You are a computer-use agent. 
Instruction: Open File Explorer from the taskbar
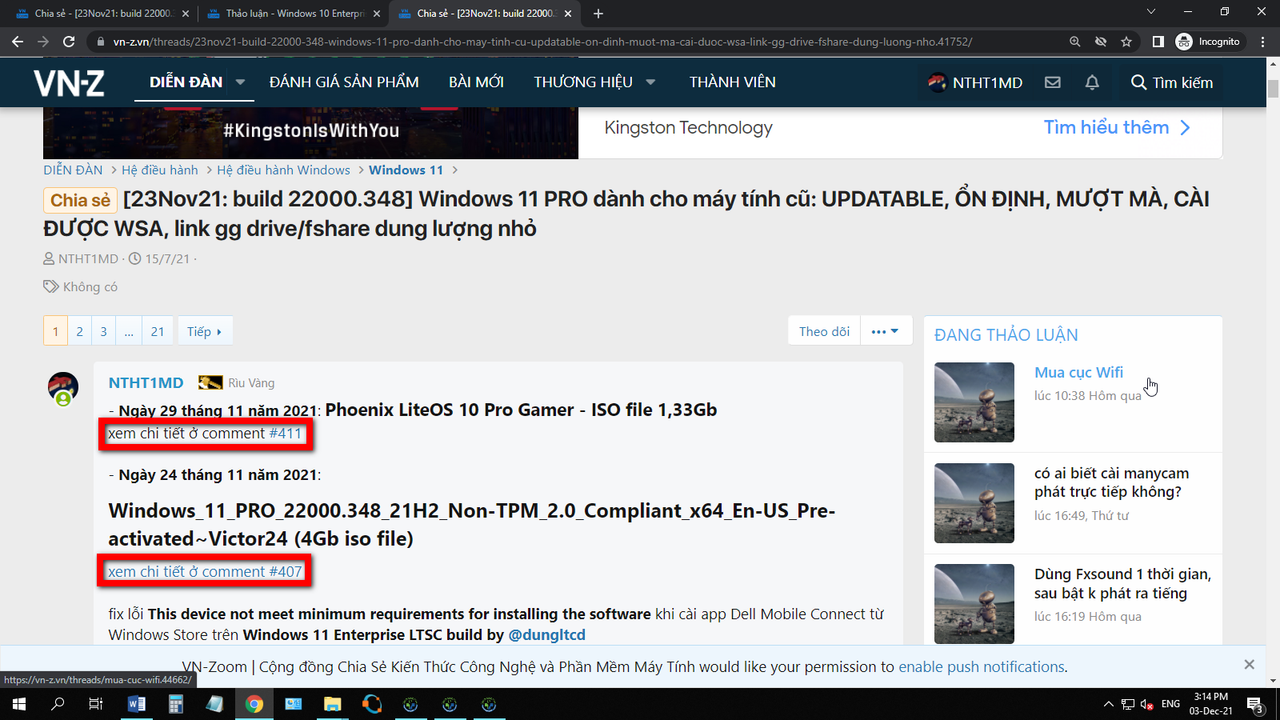point(332,705)
